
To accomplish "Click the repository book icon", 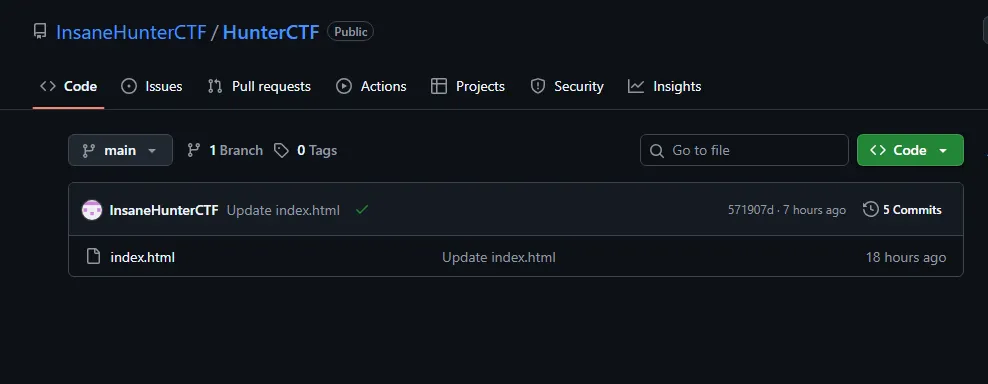I will [40, 32].
